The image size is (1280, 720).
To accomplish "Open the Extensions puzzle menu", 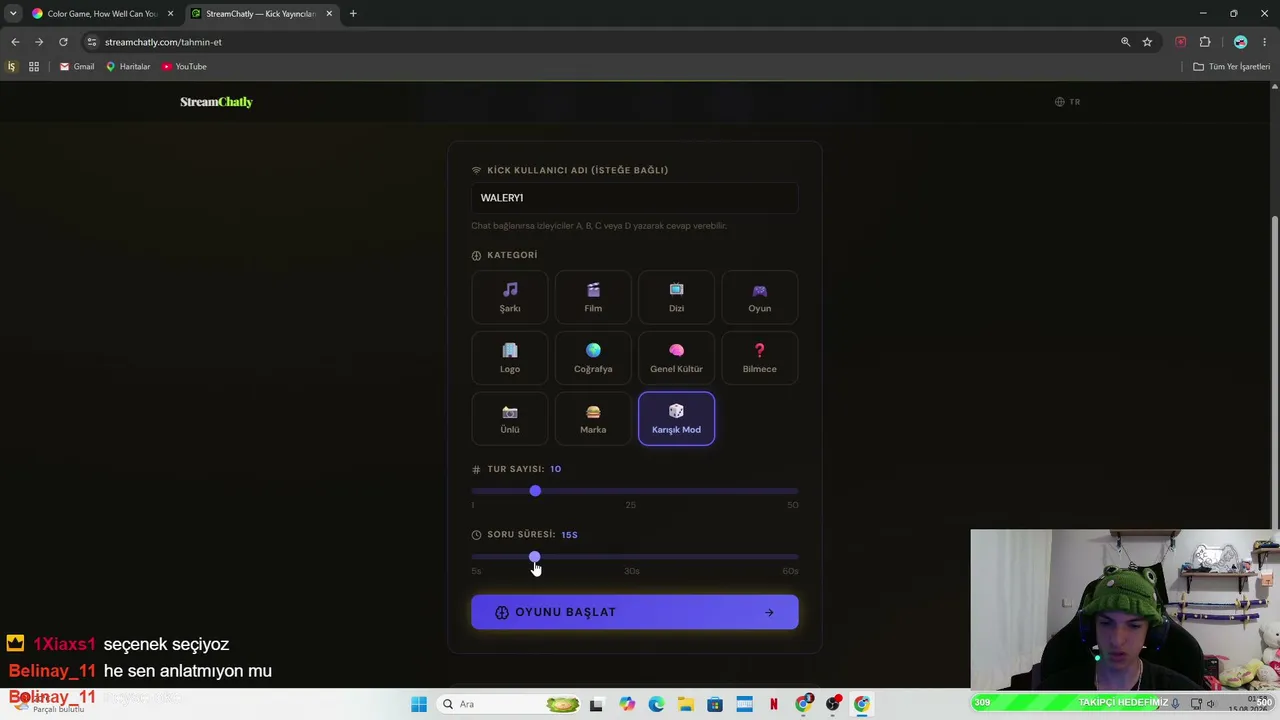I will [x=1205, y=42].
